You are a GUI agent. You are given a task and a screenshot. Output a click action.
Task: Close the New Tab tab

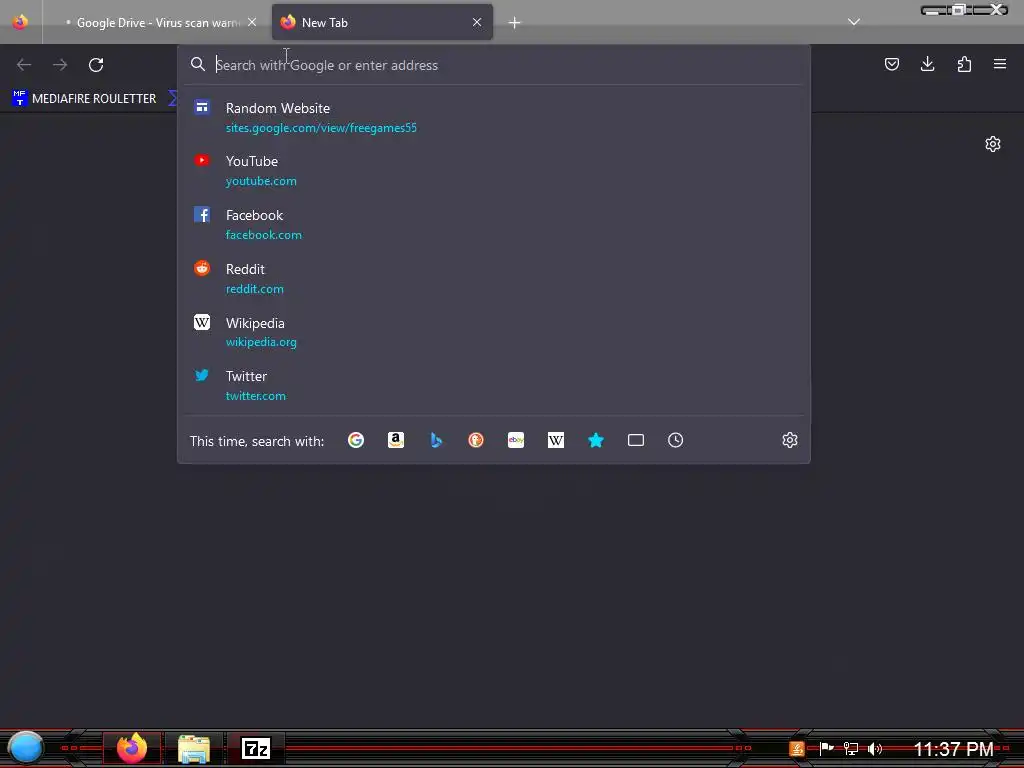point(477,22)
